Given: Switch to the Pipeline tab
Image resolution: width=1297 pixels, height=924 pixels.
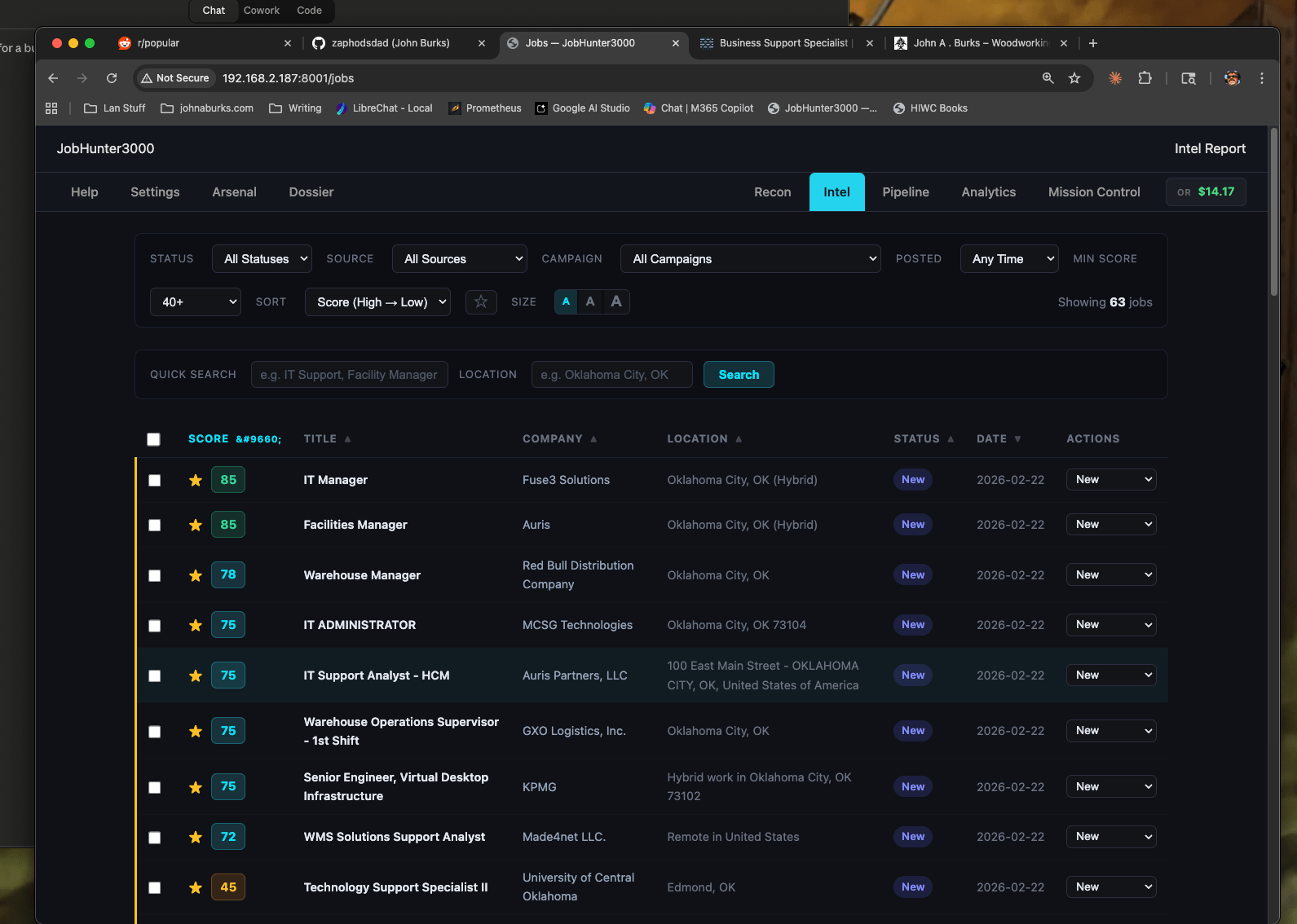Looking at the screenshot, I should click(906, 192).
